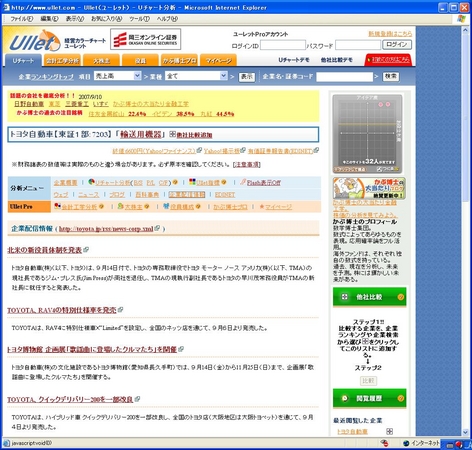The width and height of the screenshot is (472, 450).
Task: Click the plus icon before 他社比較追加
Action: tap(172, 134)
